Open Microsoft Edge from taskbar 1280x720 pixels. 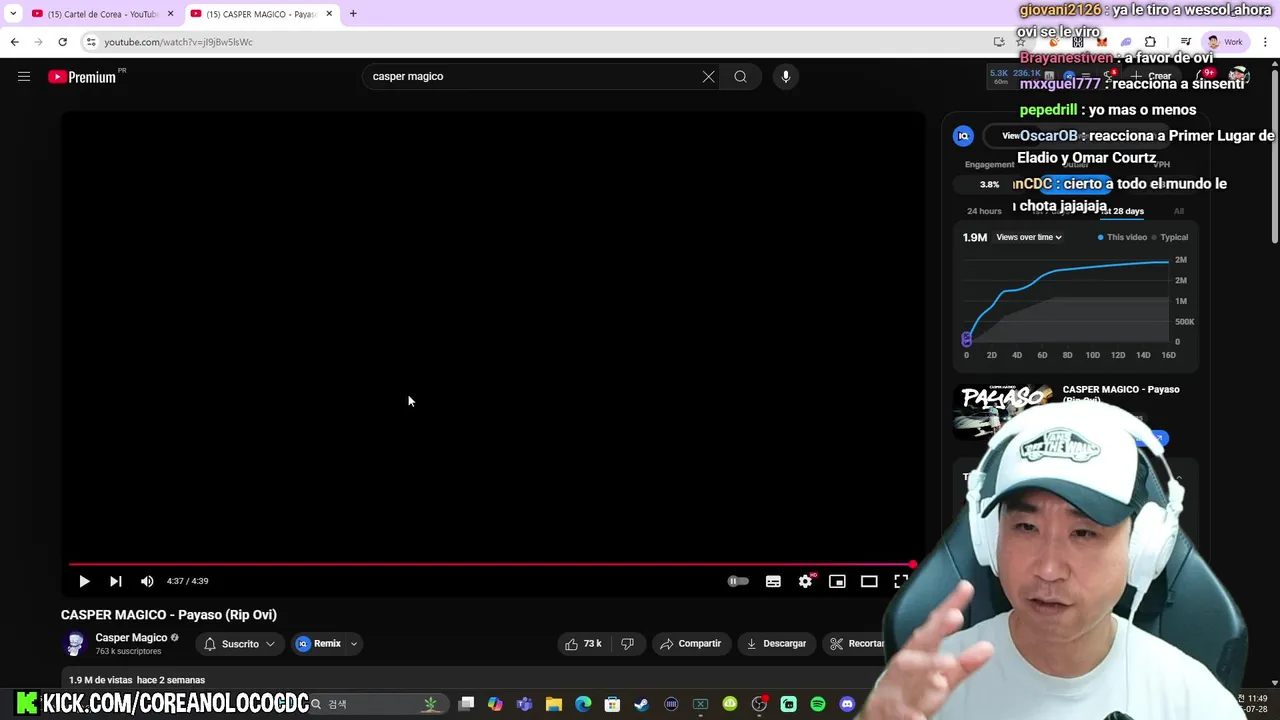point(583,704)
